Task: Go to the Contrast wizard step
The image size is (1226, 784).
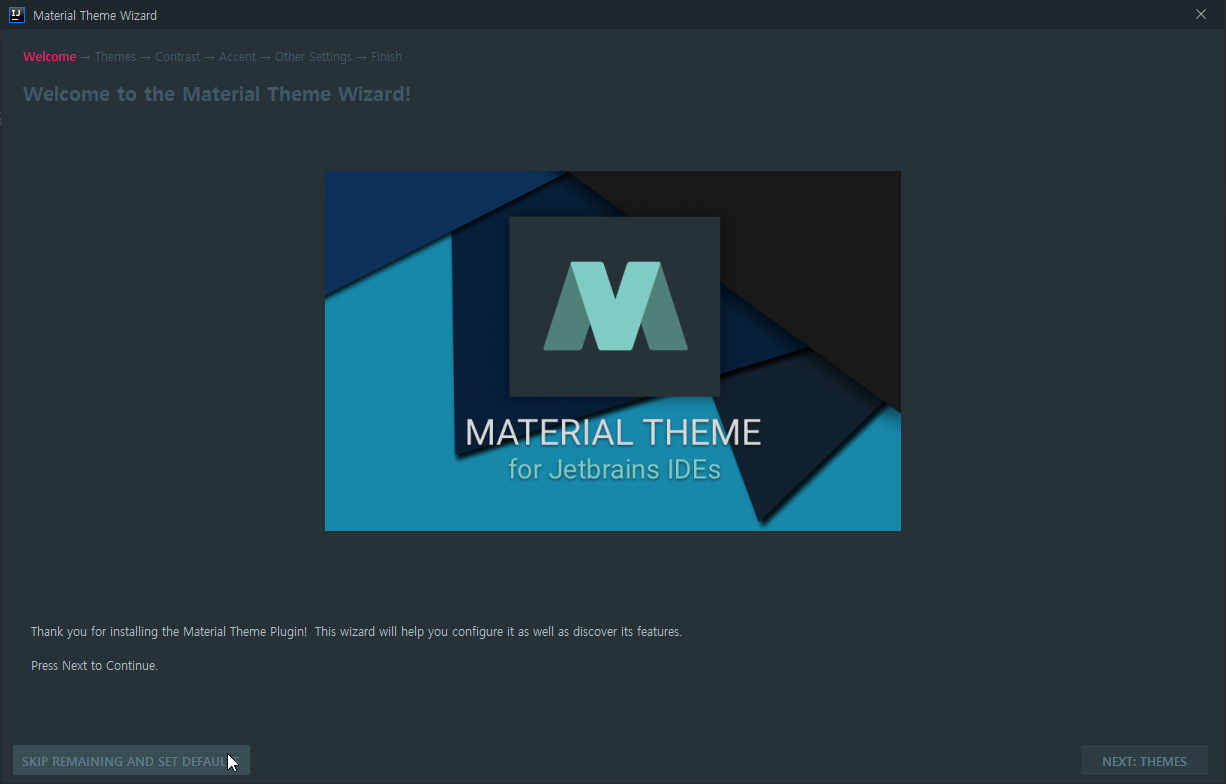Action: (177, 57)
